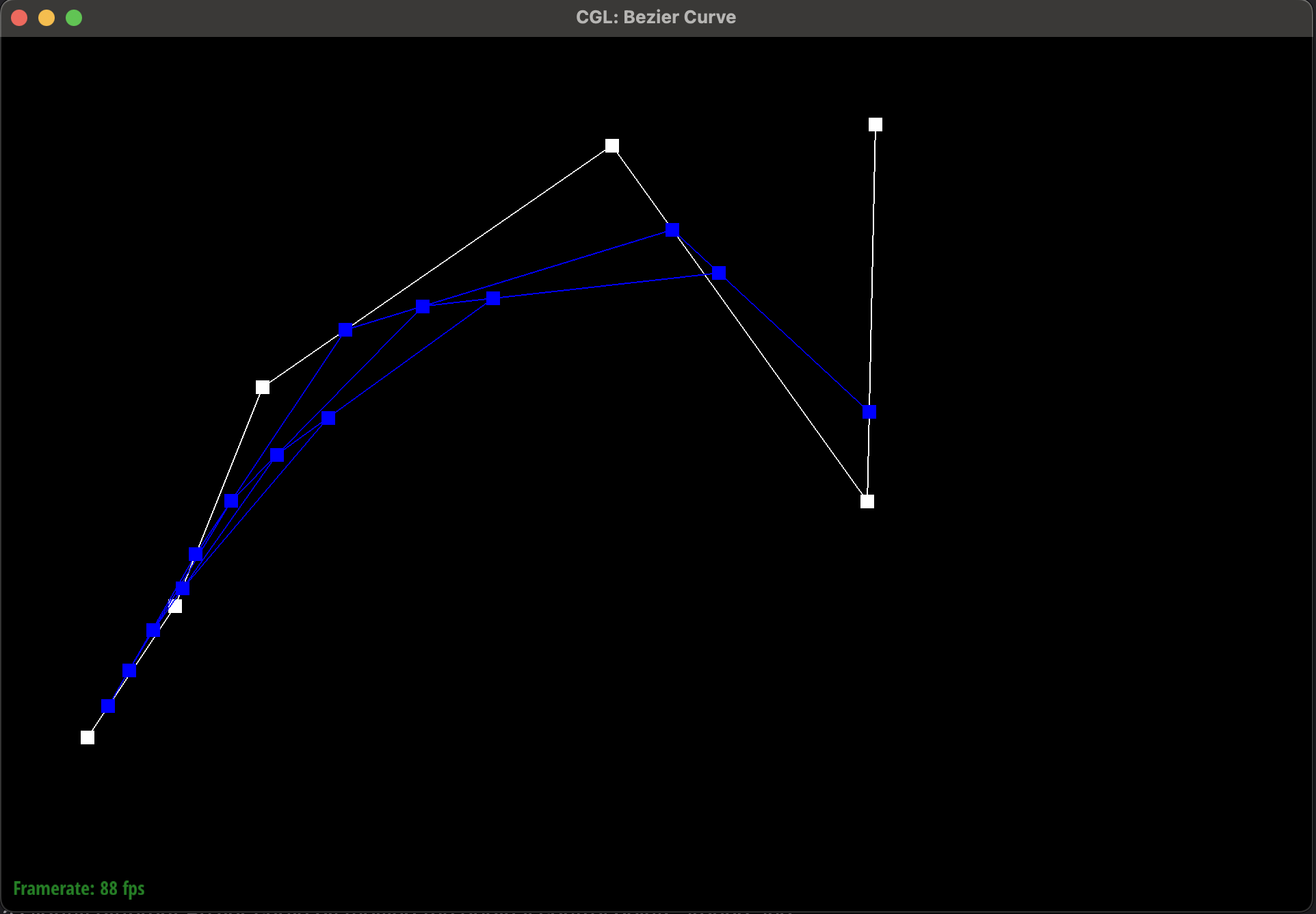The height and width of the screenshot is (914, 1316).
Task: Click the Framerate 88 fps text
Action: pos(79,888)
